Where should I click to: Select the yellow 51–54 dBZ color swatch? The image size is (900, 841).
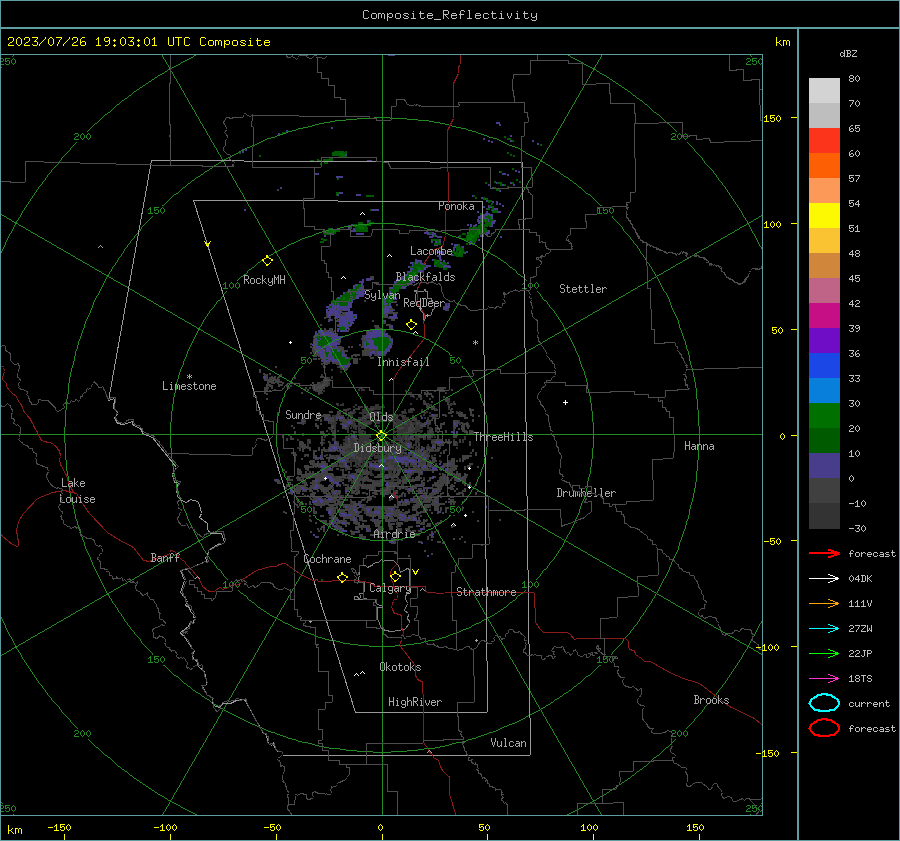click(824, 216)
